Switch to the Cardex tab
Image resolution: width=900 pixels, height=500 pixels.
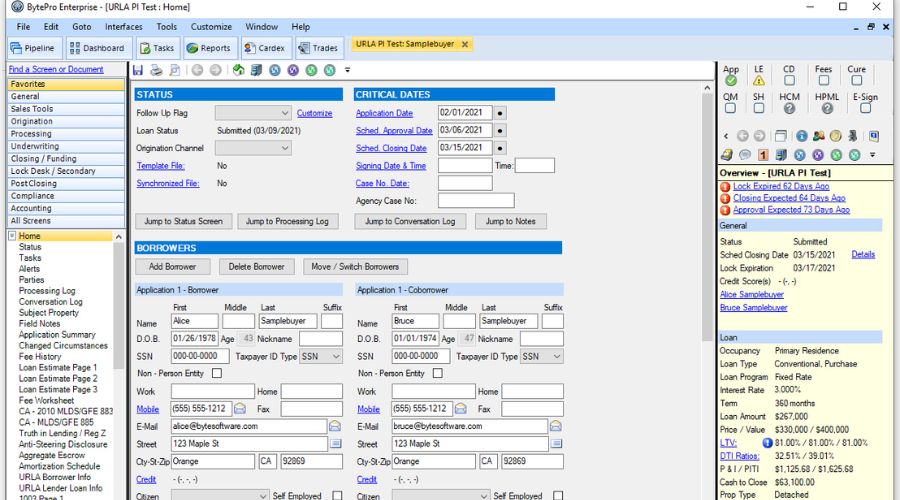point(265,48)
